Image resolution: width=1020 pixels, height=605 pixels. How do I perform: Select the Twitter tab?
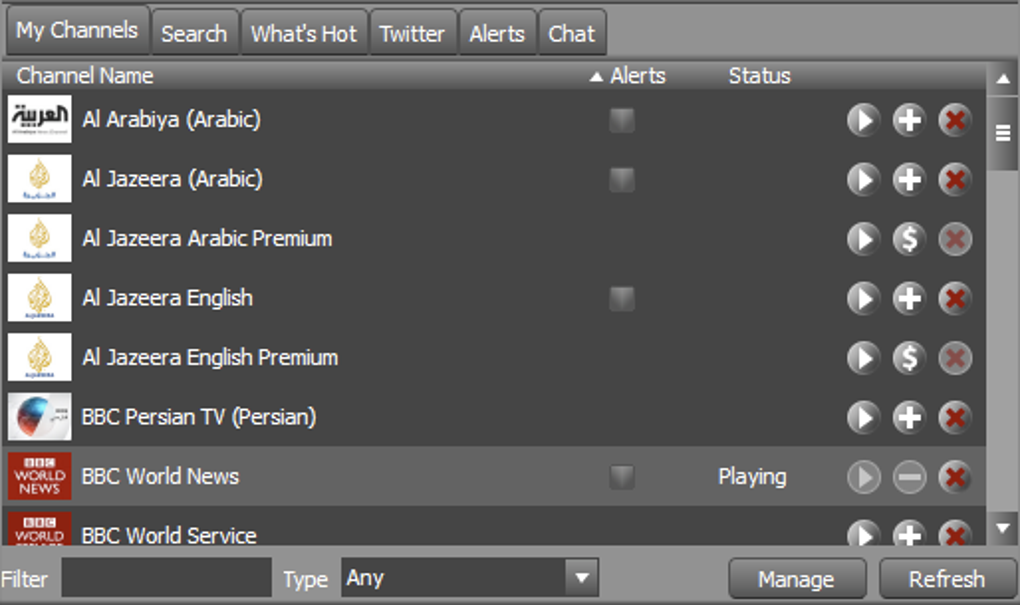click(x=412, y=33)
